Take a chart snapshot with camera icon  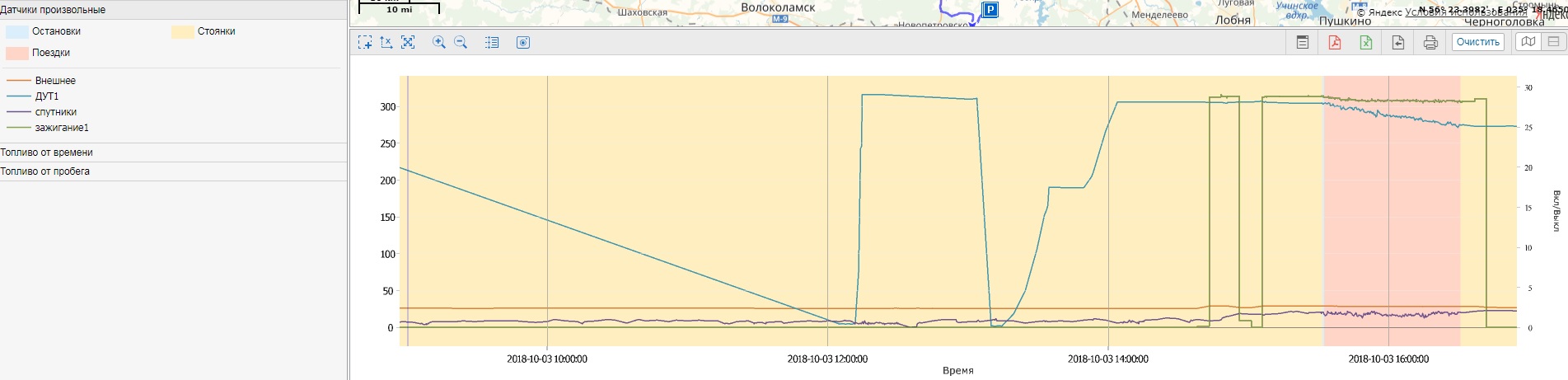pyautogui.click(x=523, y=42)
